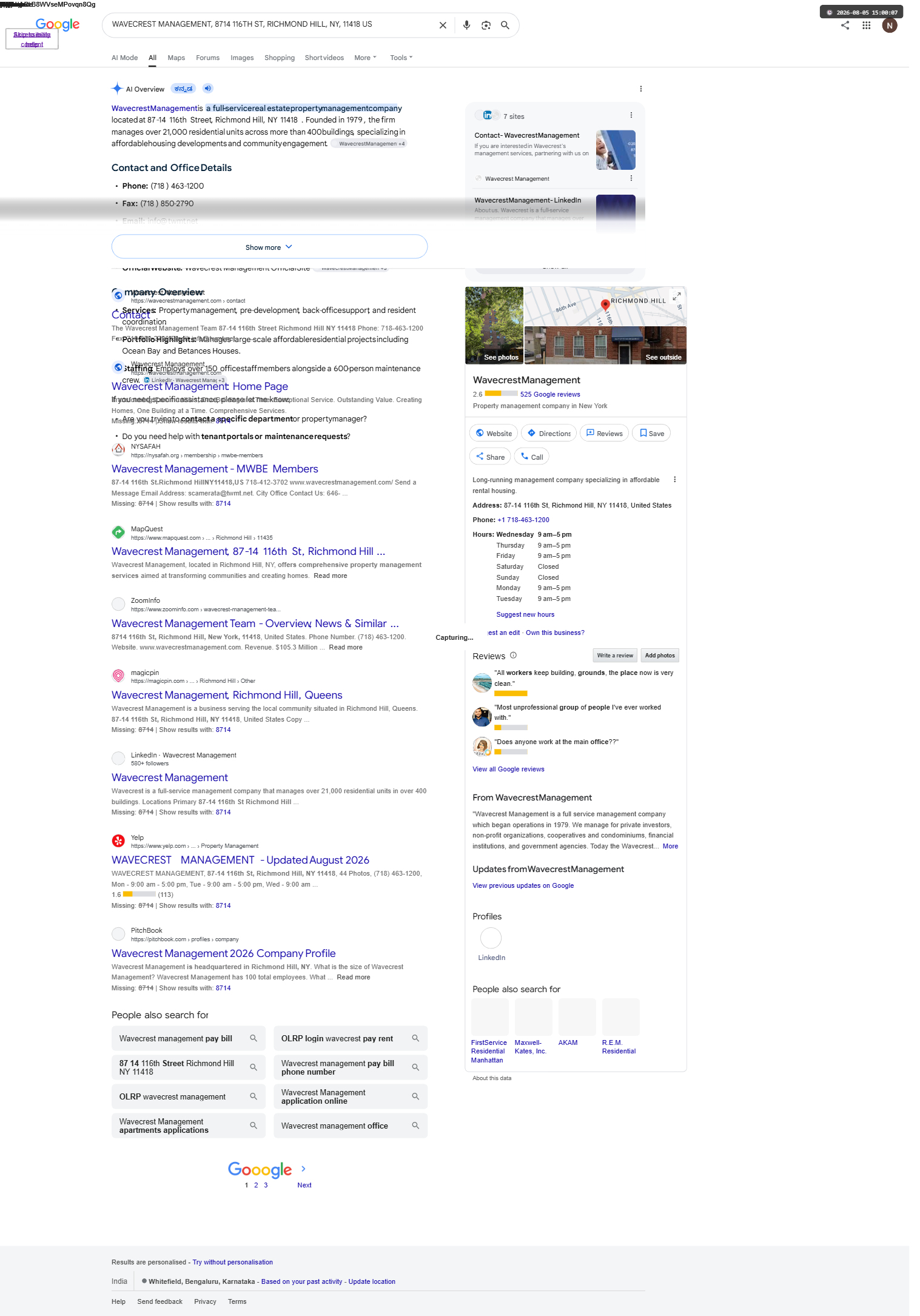Search 'Wavecrest management pay bill' magnifier
Screen dimensions: 920x1316
click(254, 1038)
